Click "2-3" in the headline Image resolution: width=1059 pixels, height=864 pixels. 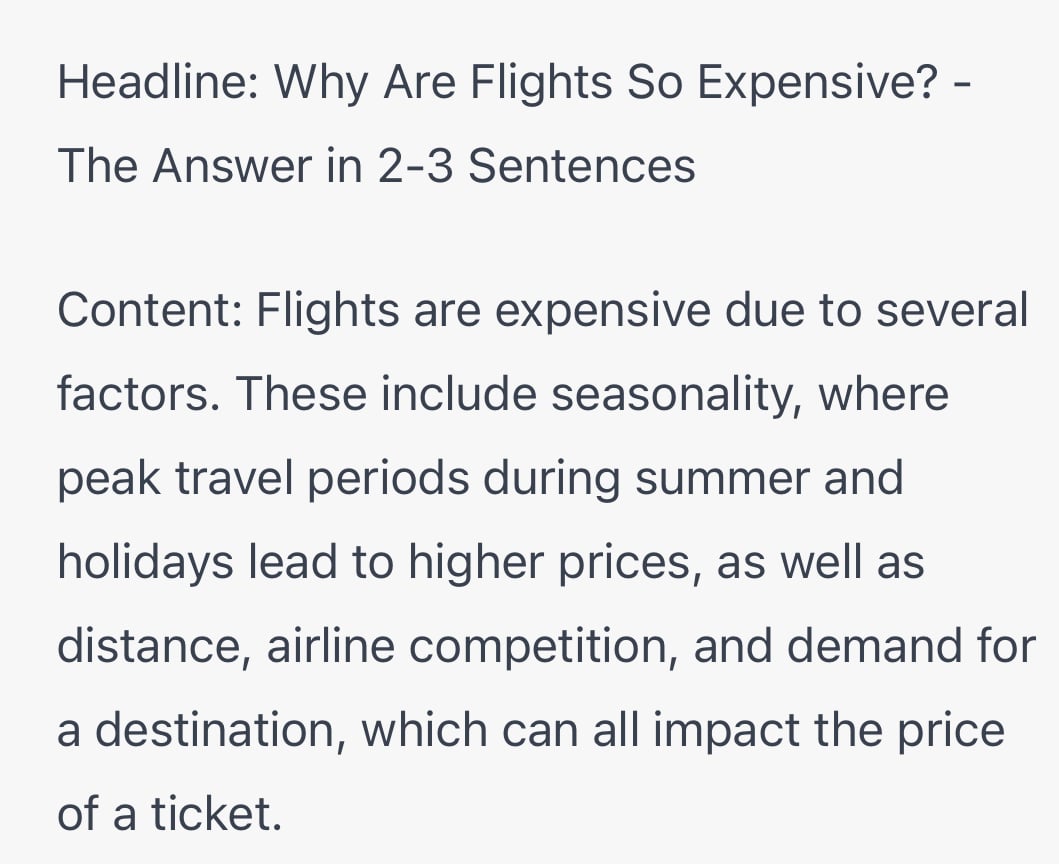coord(414,165)
